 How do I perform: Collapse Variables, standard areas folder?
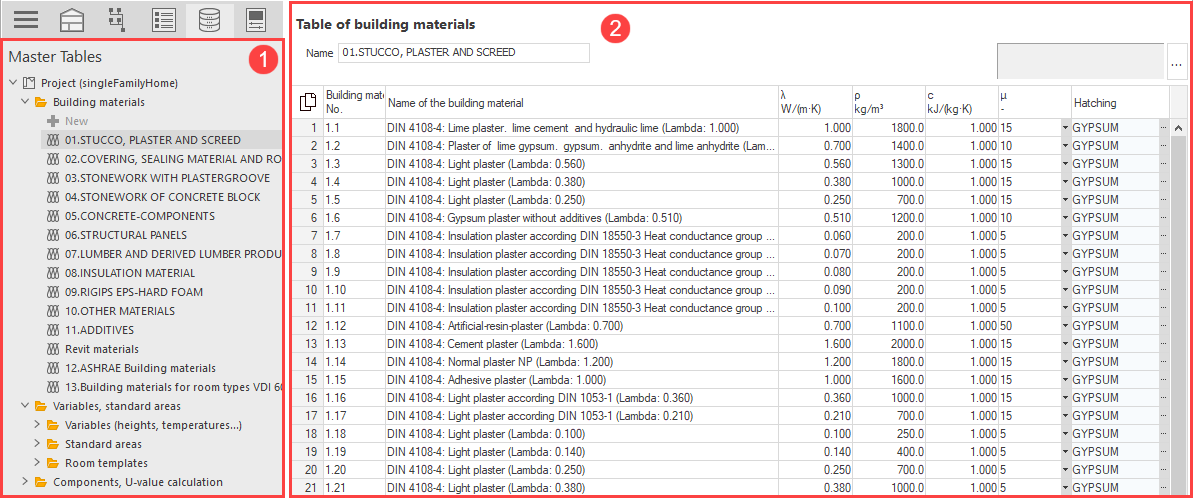[x=25, y=406]
